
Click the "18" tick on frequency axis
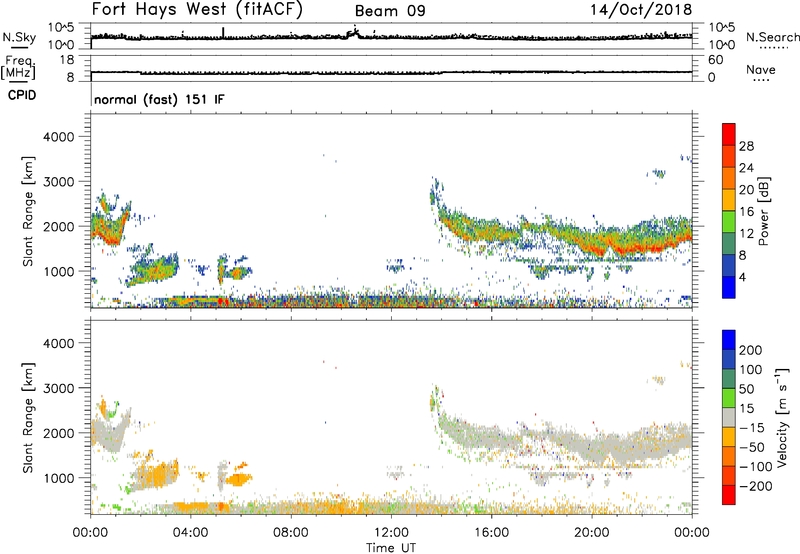coord(67,60)
